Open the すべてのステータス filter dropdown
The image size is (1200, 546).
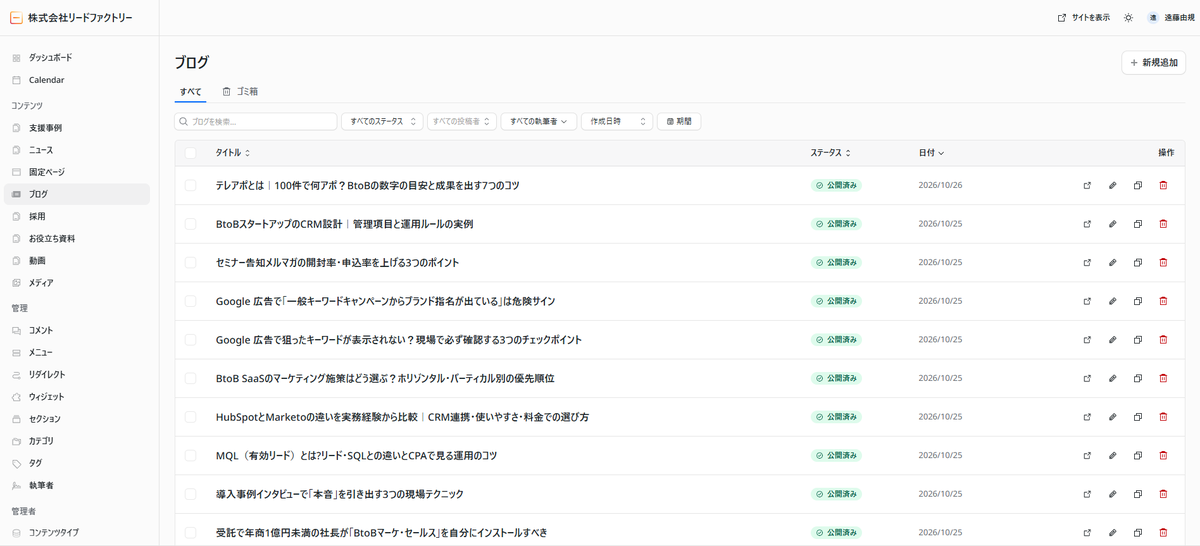point(382,121)
